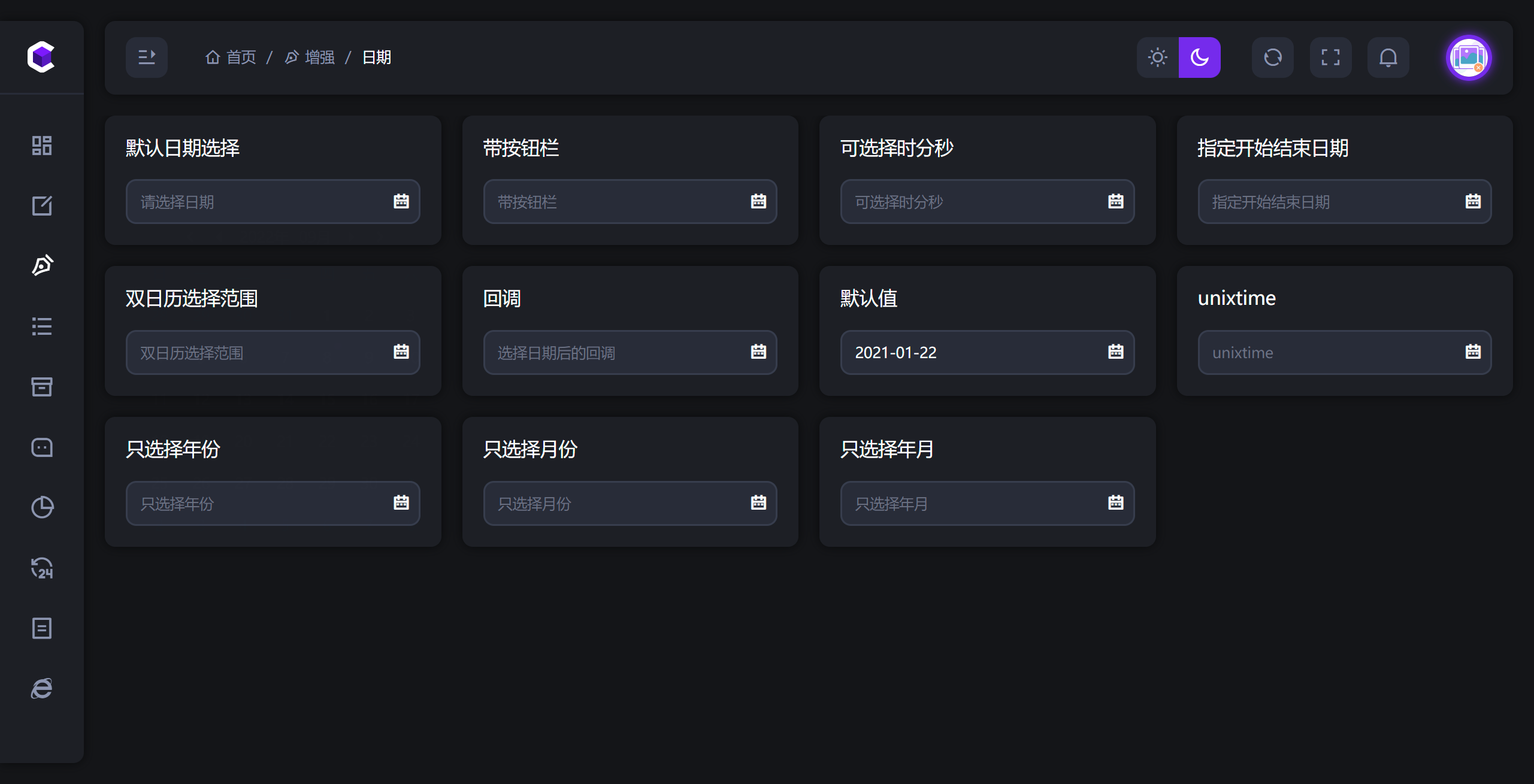Click the archive box icon in the sidebar
Screen dimensions: 1534x784
[x=41, y=386]
